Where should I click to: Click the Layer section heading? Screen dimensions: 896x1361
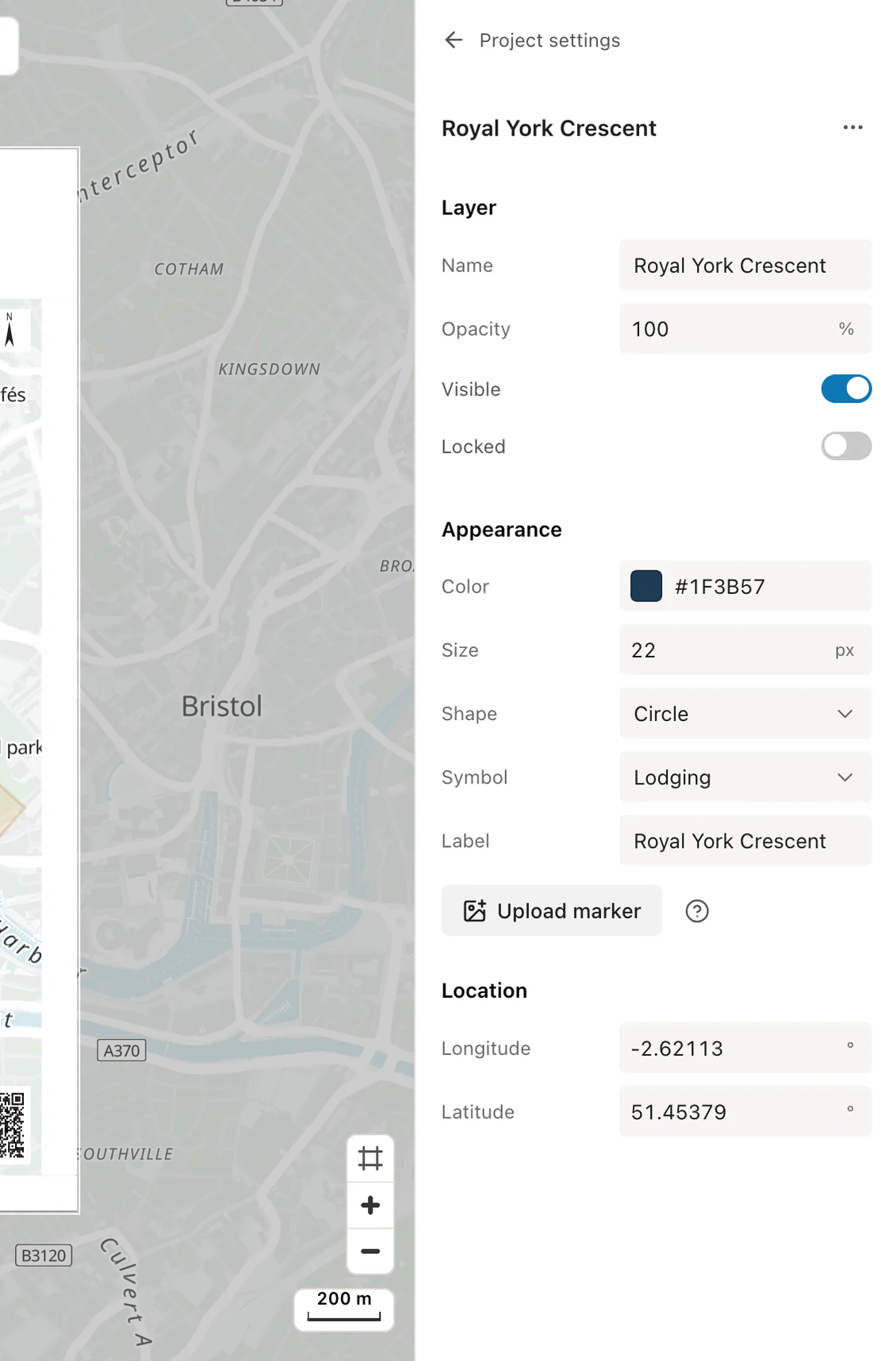point(469,207)
